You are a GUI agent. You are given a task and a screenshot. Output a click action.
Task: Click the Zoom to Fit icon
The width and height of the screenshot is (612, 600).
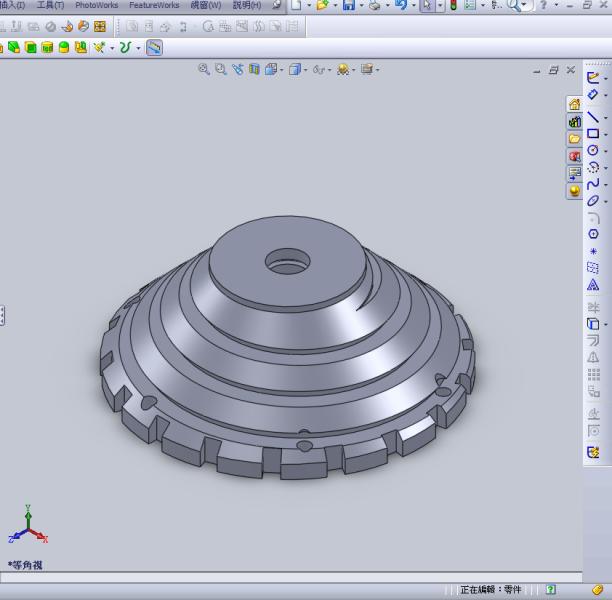tap(204, 69)
